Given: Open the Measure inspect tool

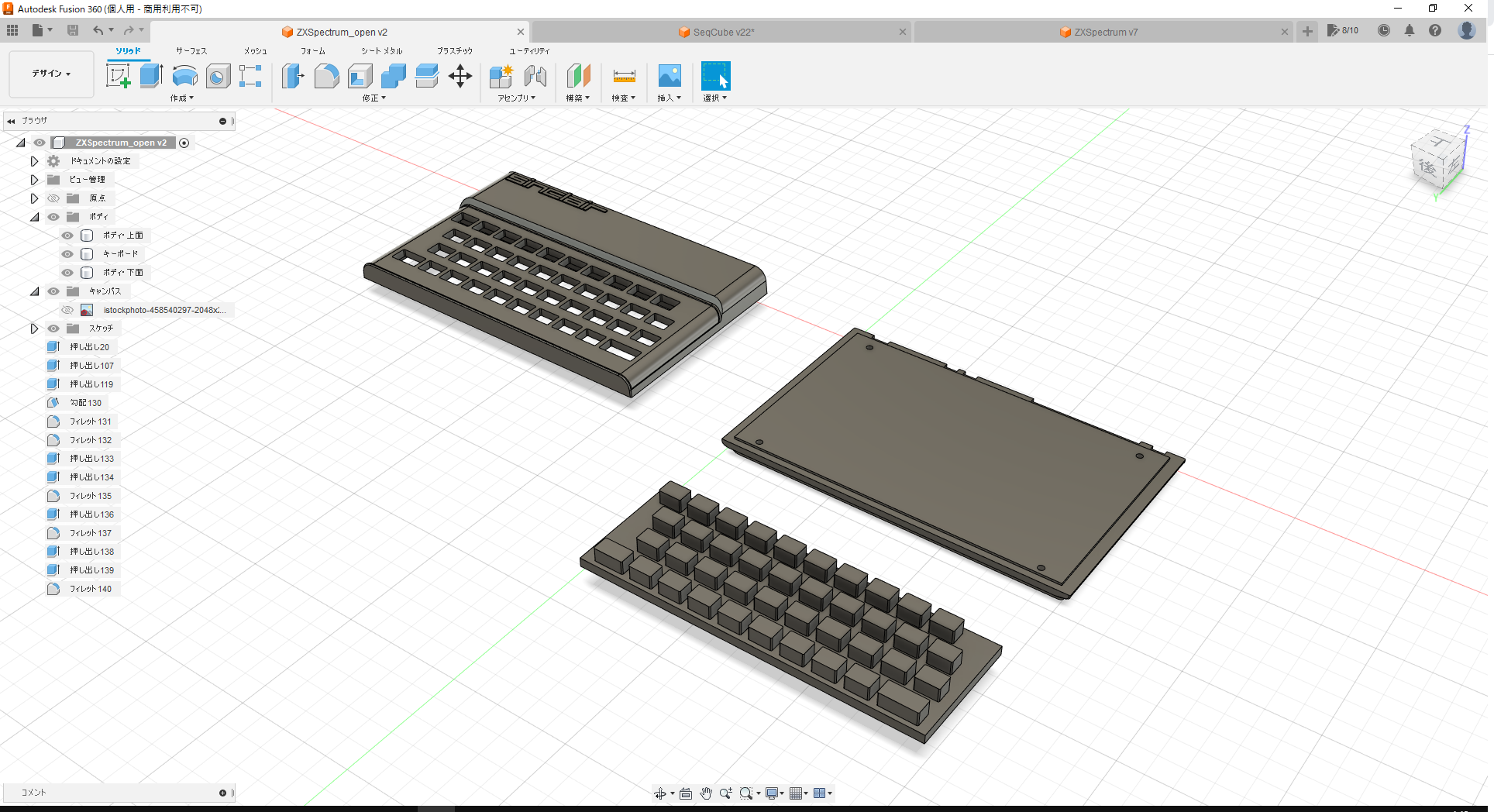Looking at the screenshot, I should tap(624, 76).
